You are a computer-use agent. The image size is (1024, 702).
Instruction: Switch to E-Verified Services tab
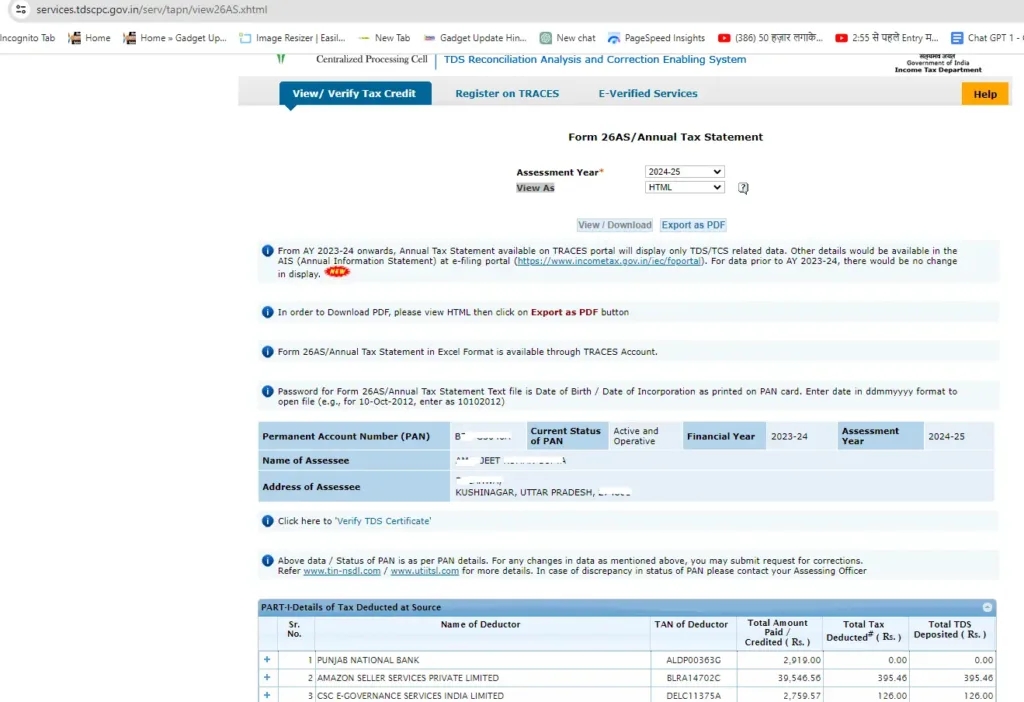pos(648,93)
